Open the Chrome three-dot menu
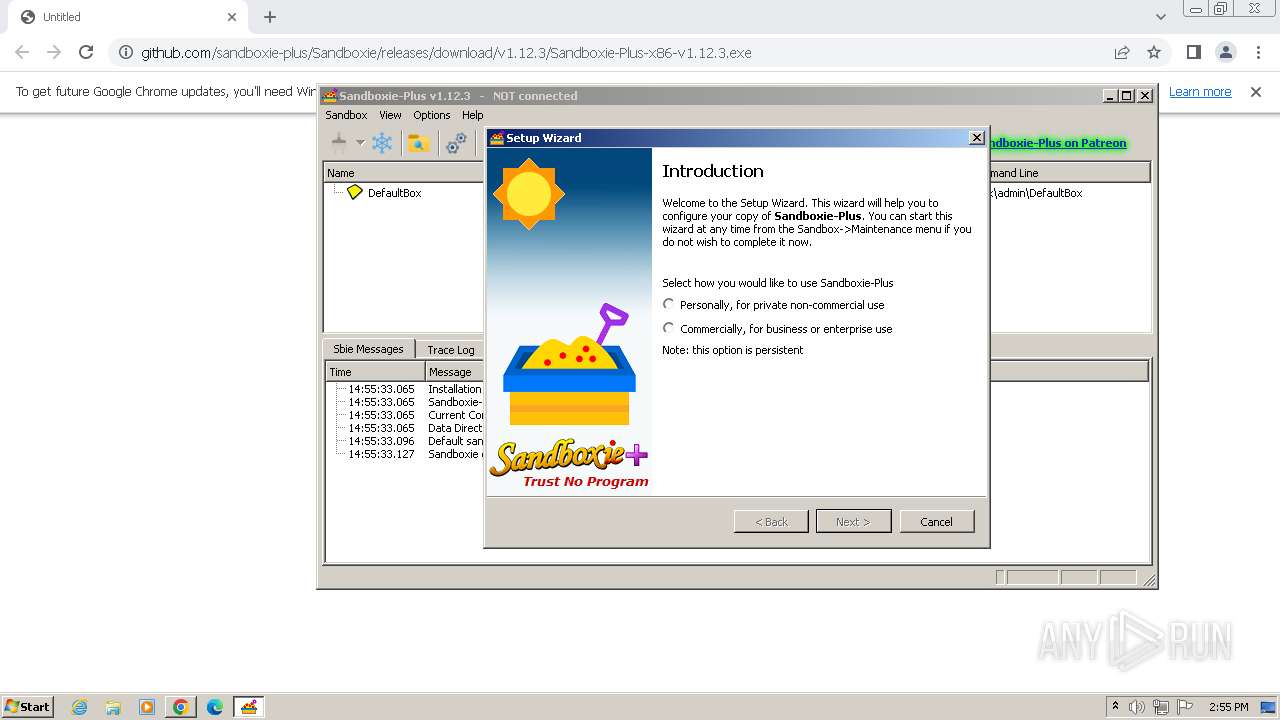 1258,52
